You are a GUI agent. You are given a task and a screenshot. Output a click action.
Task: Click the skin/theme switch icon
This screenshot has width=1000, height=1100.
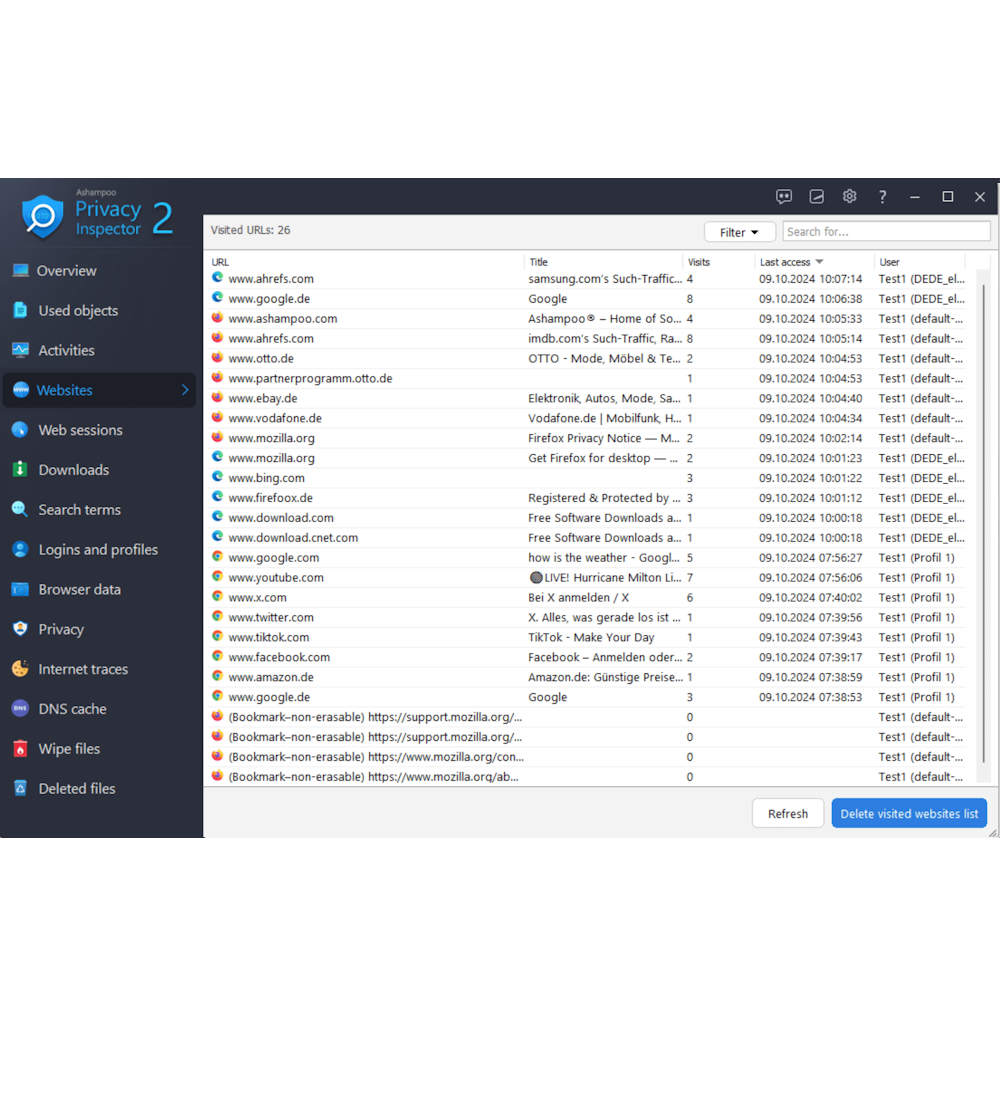[817, 197]
